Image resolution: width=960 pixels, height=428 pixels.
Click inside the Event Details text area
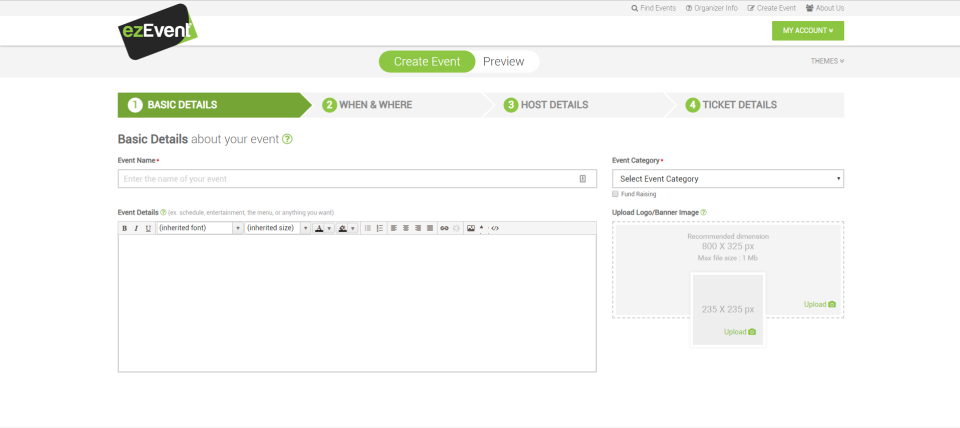click(x=357, y=303)
